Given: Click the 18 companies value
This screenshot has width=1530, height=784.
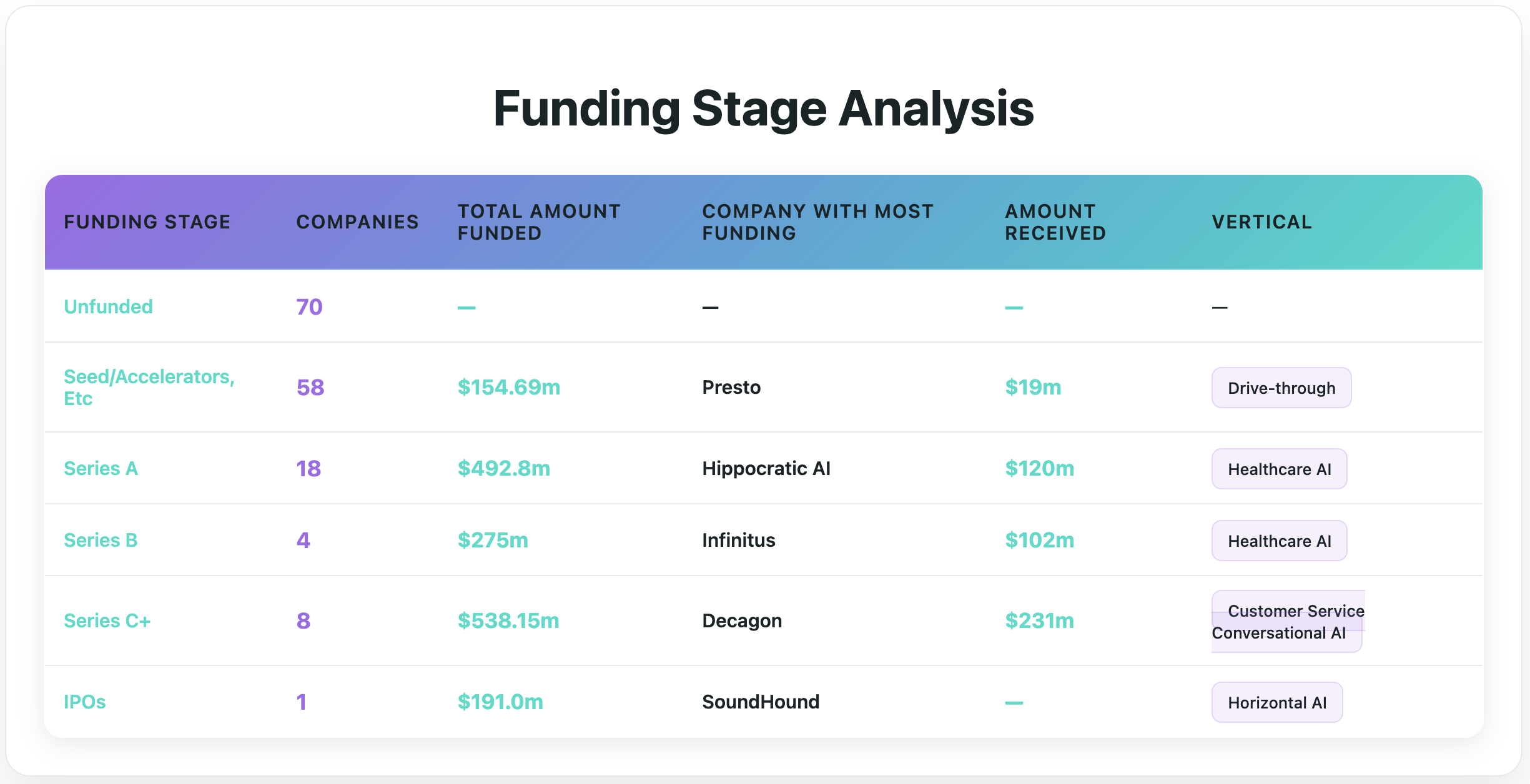Looking at the screenshot, I should [308, 468].
